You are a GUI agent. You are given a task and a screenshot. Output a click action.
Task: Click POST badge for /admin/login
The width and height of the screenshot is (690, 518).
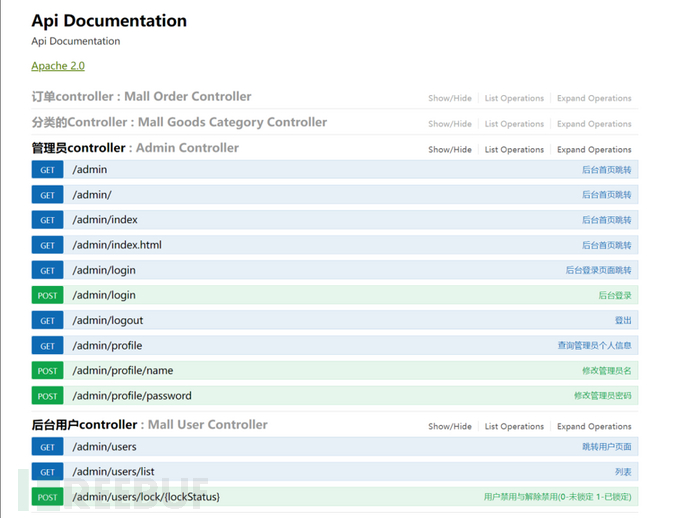coord(47,295)
